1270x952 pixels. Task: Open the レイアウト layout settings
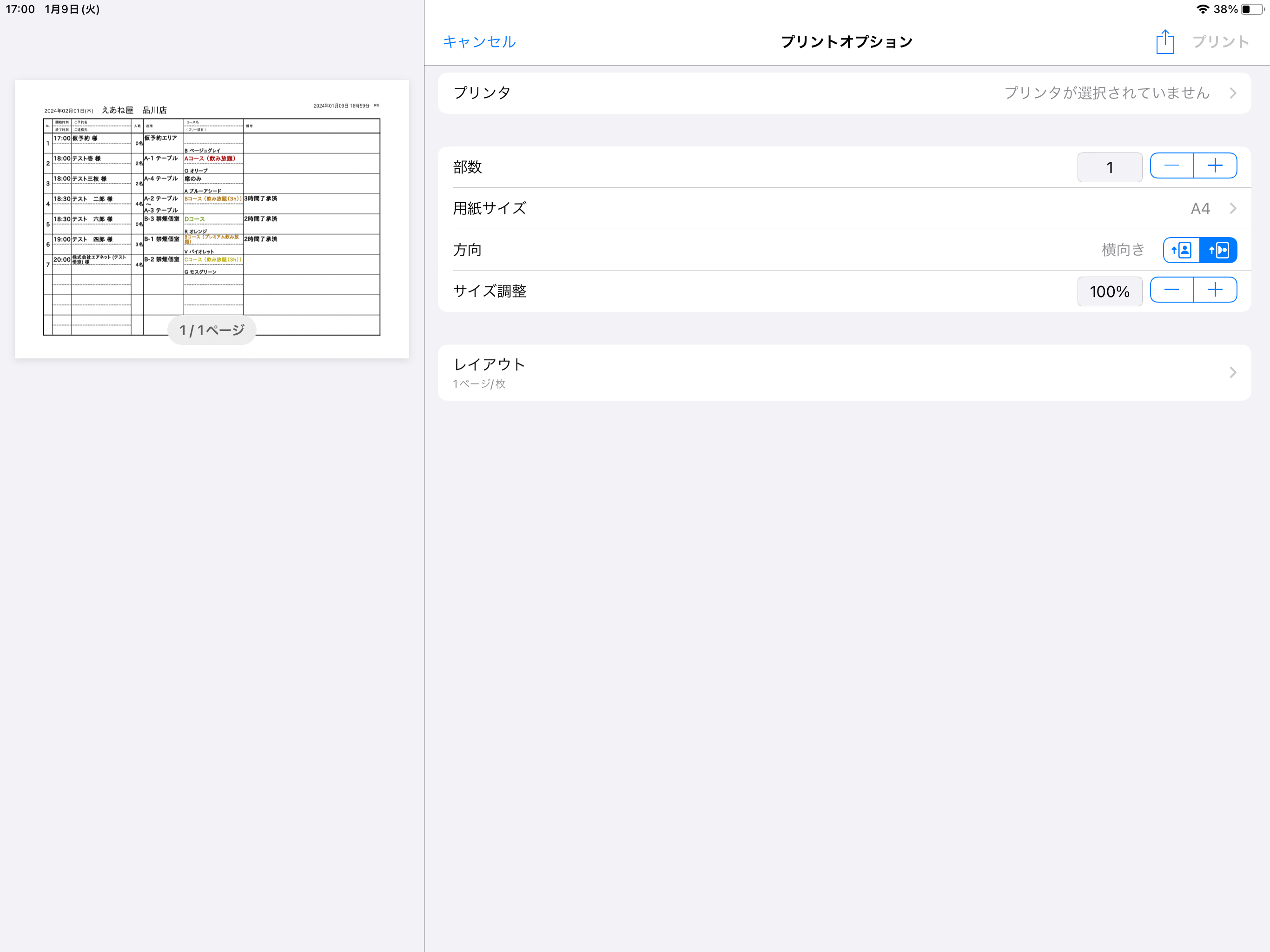tap(844, 373)
